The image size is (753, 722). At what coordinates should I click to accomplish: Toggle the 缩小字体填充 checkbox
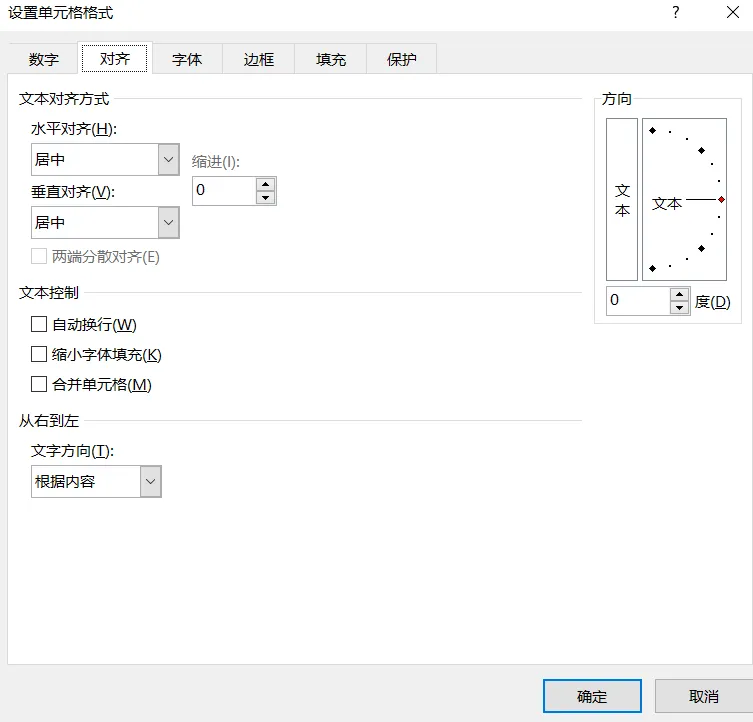pyautogui.click(x=40, y=354)
